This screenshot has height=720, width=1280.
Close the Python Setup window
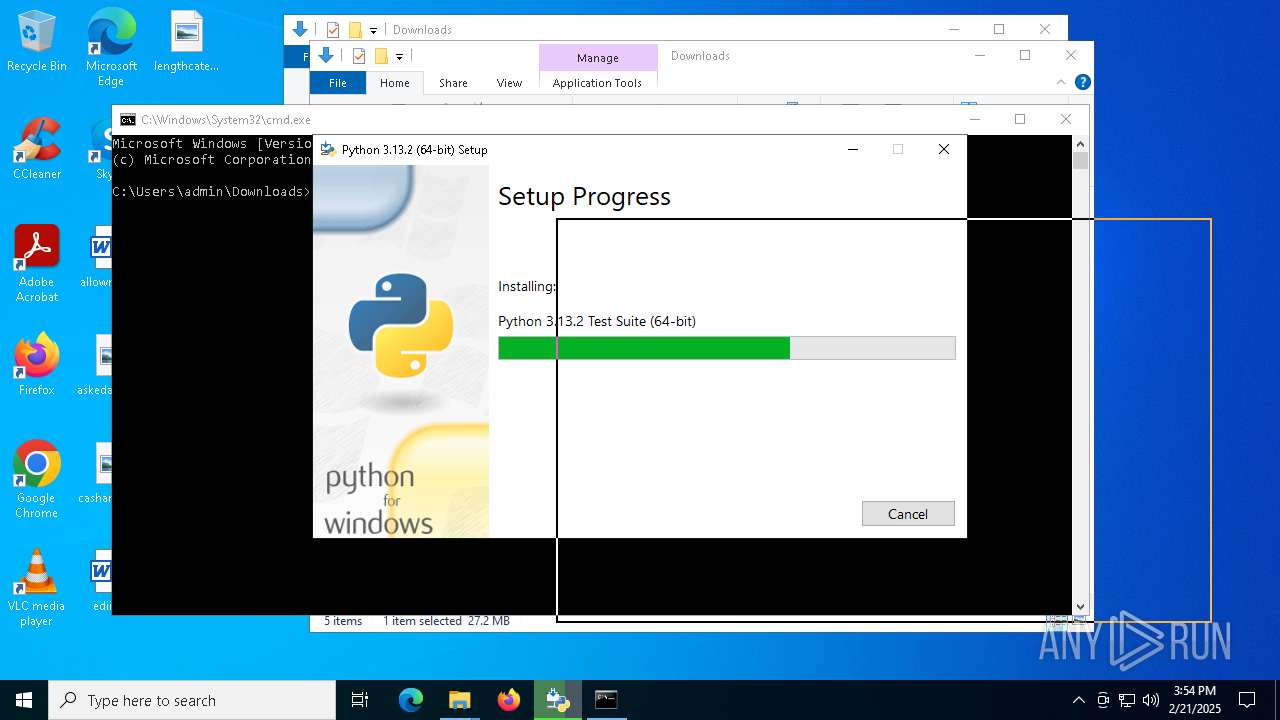pos(943,149)
